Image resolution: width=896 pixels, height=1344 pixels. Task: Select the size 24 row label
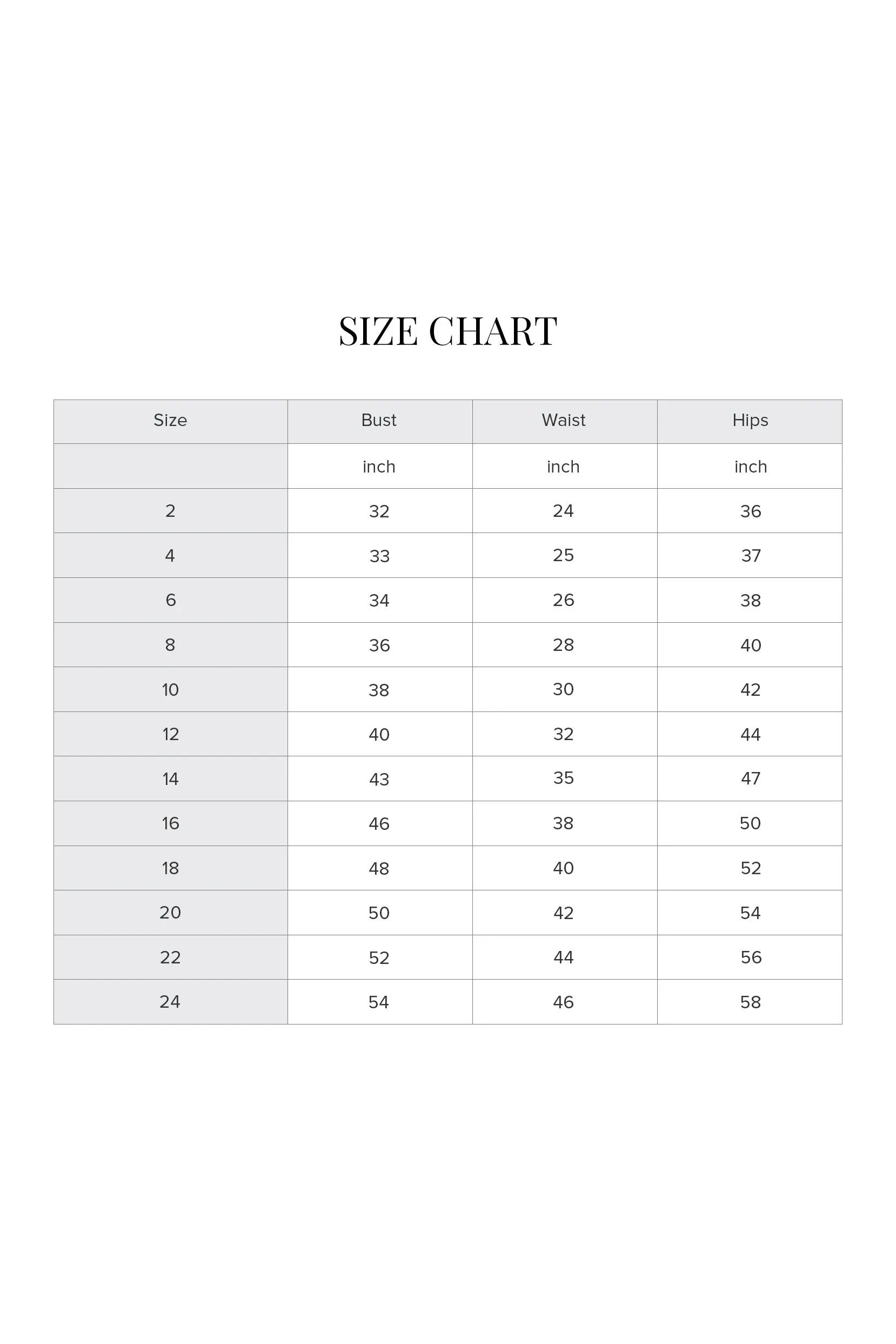click(x=170, y=1002)
